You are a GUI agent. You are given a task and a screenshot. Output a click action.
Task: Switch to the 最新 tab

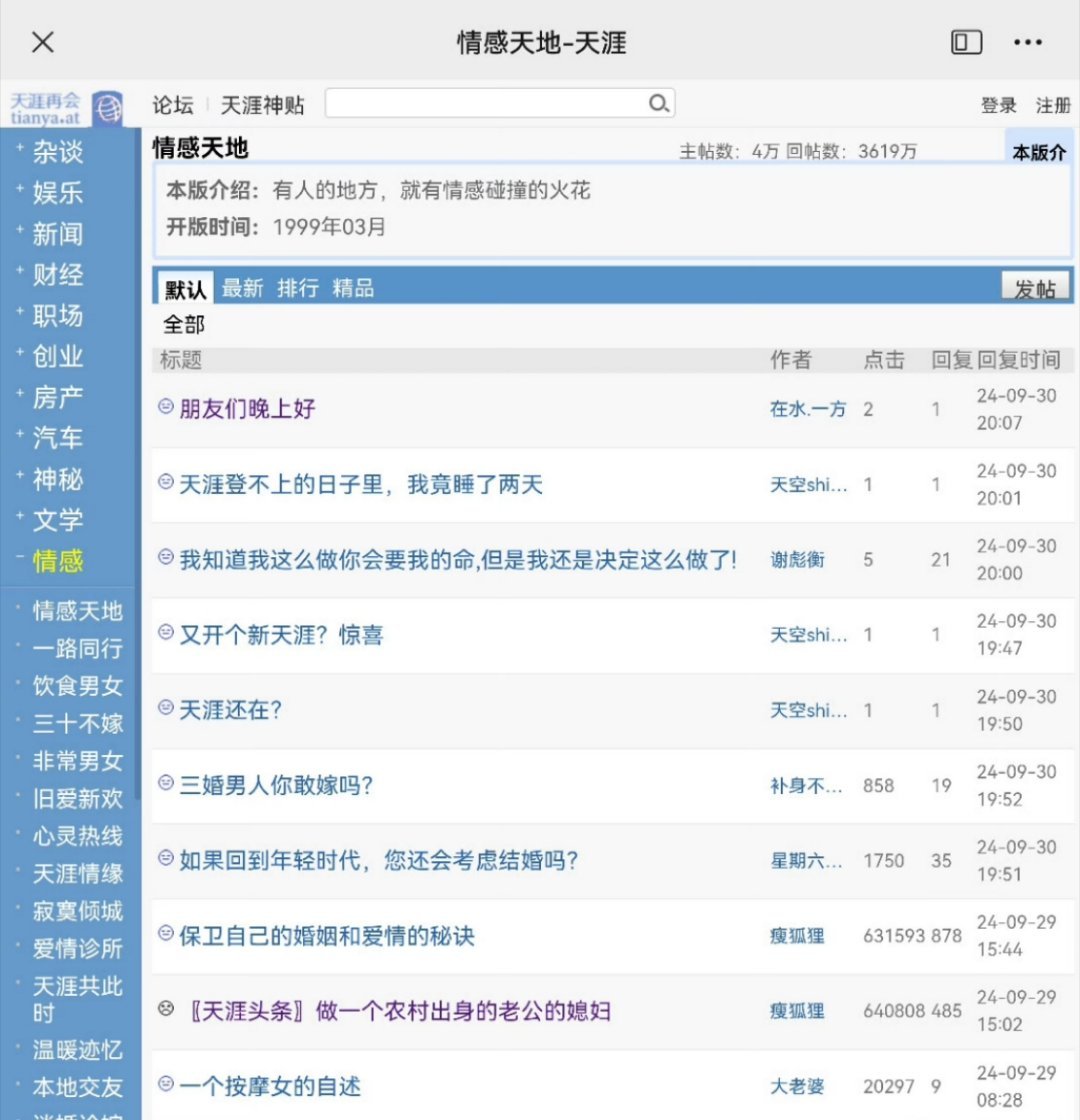[x=242, y=288]
